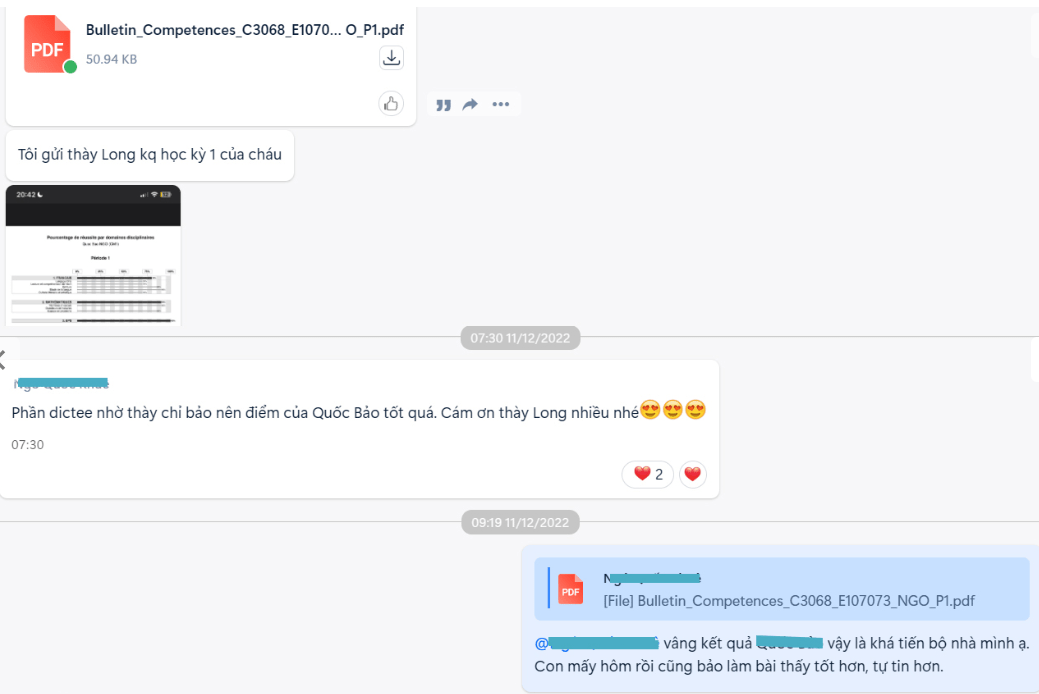
Task: Open more options for PDF message
Action: point(501,104)
